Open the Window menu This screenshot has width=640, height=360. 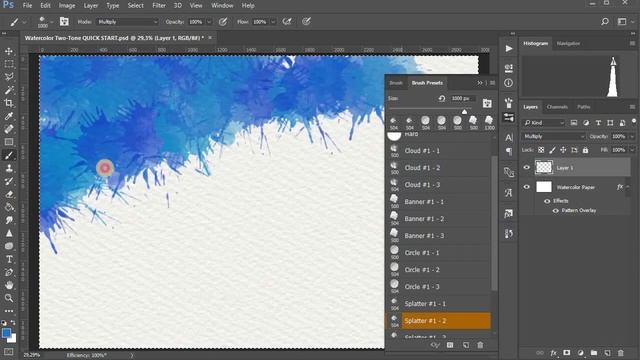[x=222, y=6]
